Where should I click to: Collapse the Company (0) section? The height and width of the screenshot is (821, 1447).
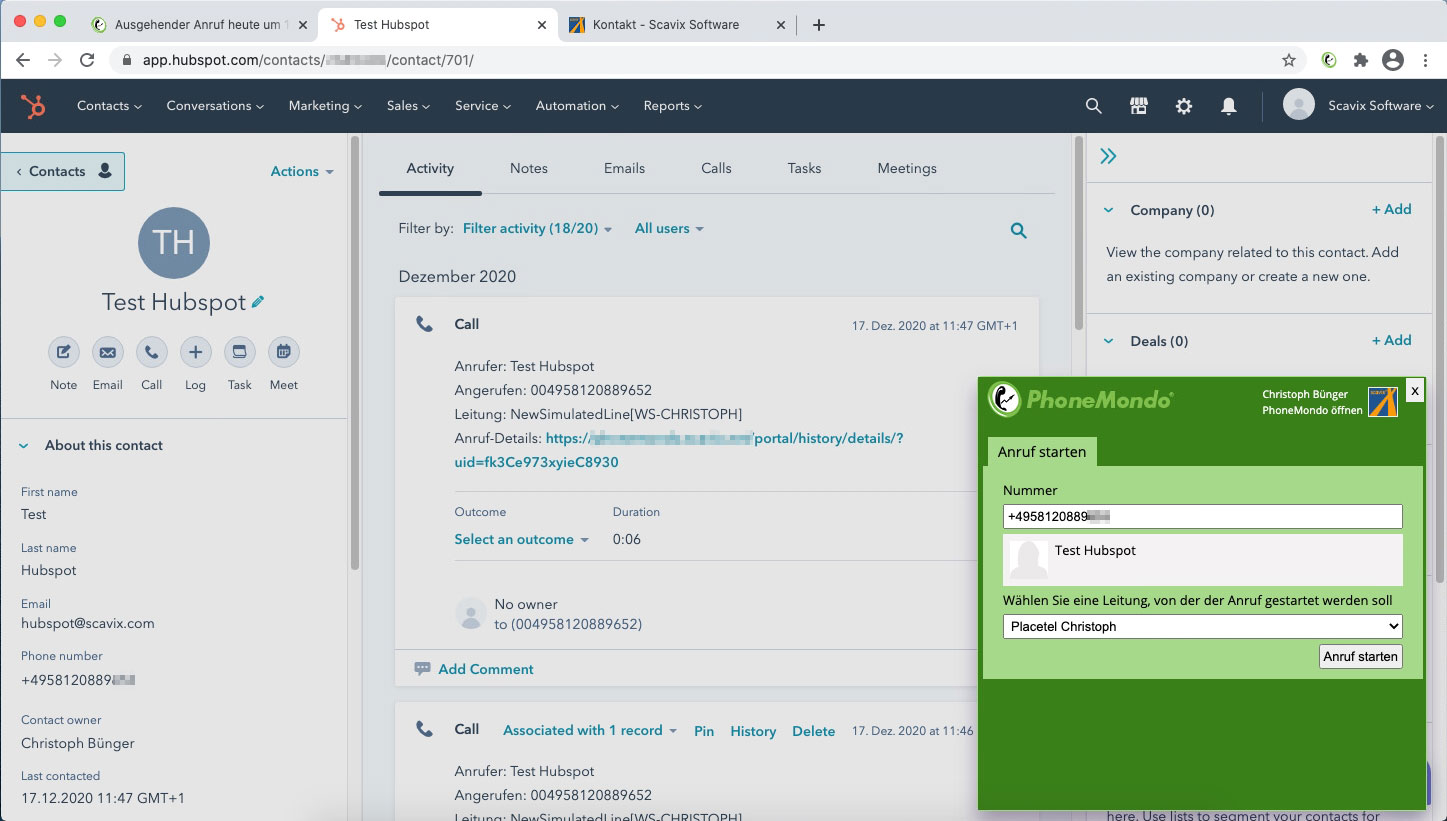tap(1108, 210)
